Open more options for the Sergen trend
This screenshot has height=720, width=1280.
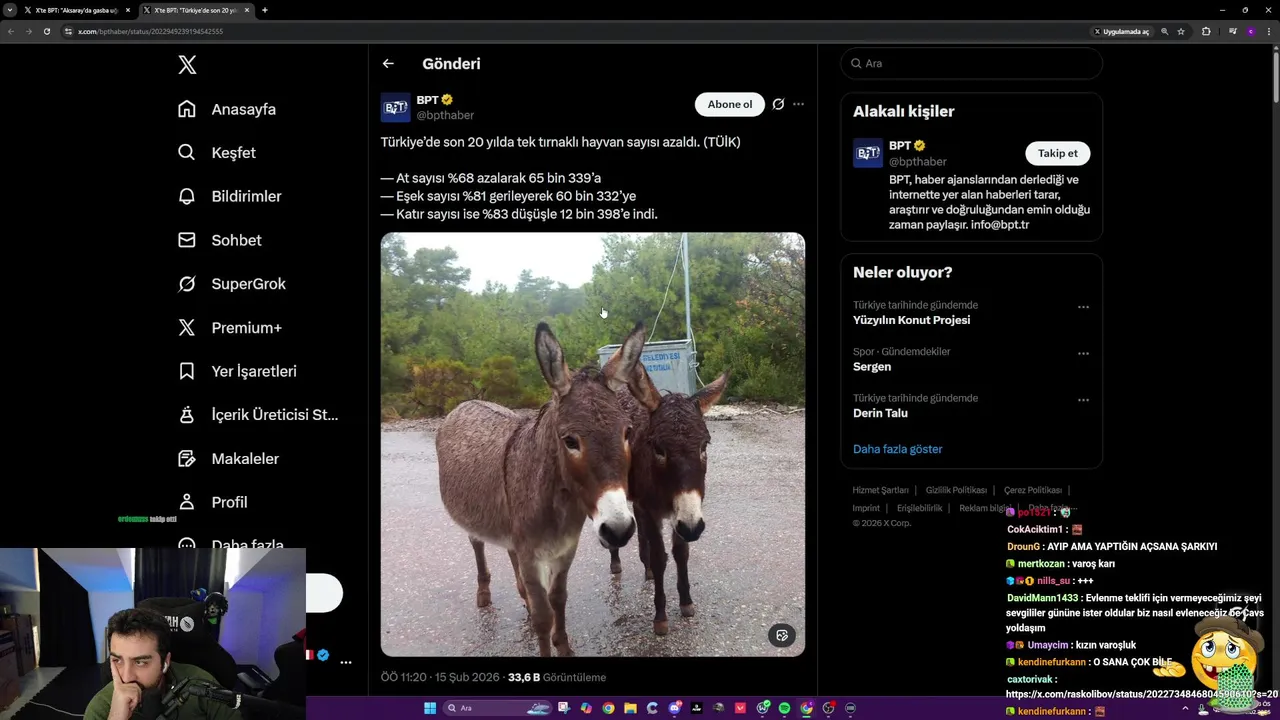(1083, 353)
